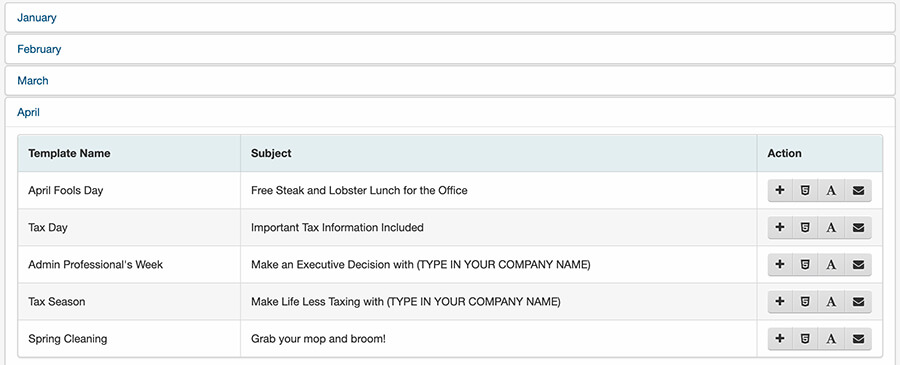The height and width of the screenshot is (365, 900).
Task: Click the Subject column header
Action: (x=271, y=153)
